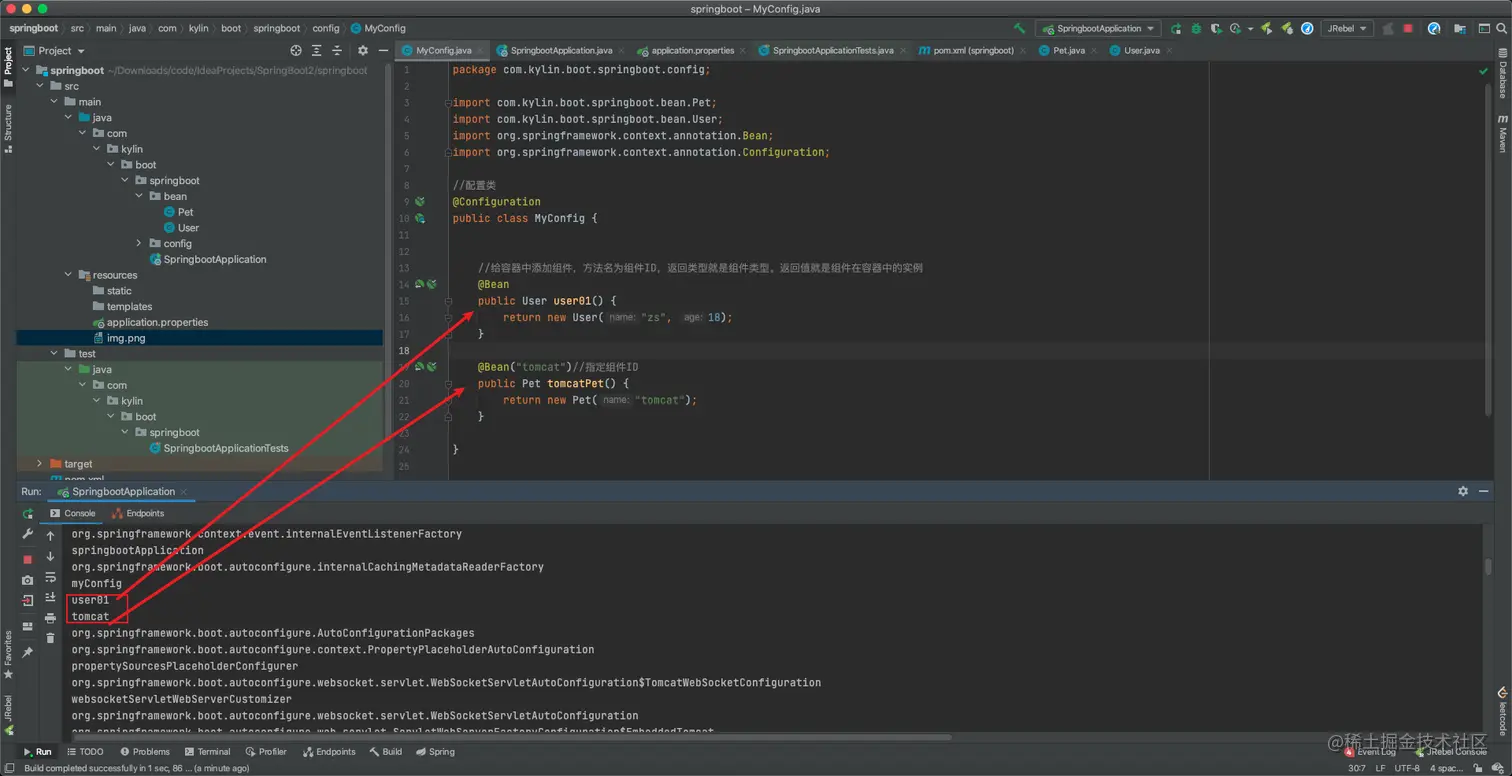Click the Run with JRebel rocket icon
The height and width of the screenshot is (776, 1512).
[1266, 29]
